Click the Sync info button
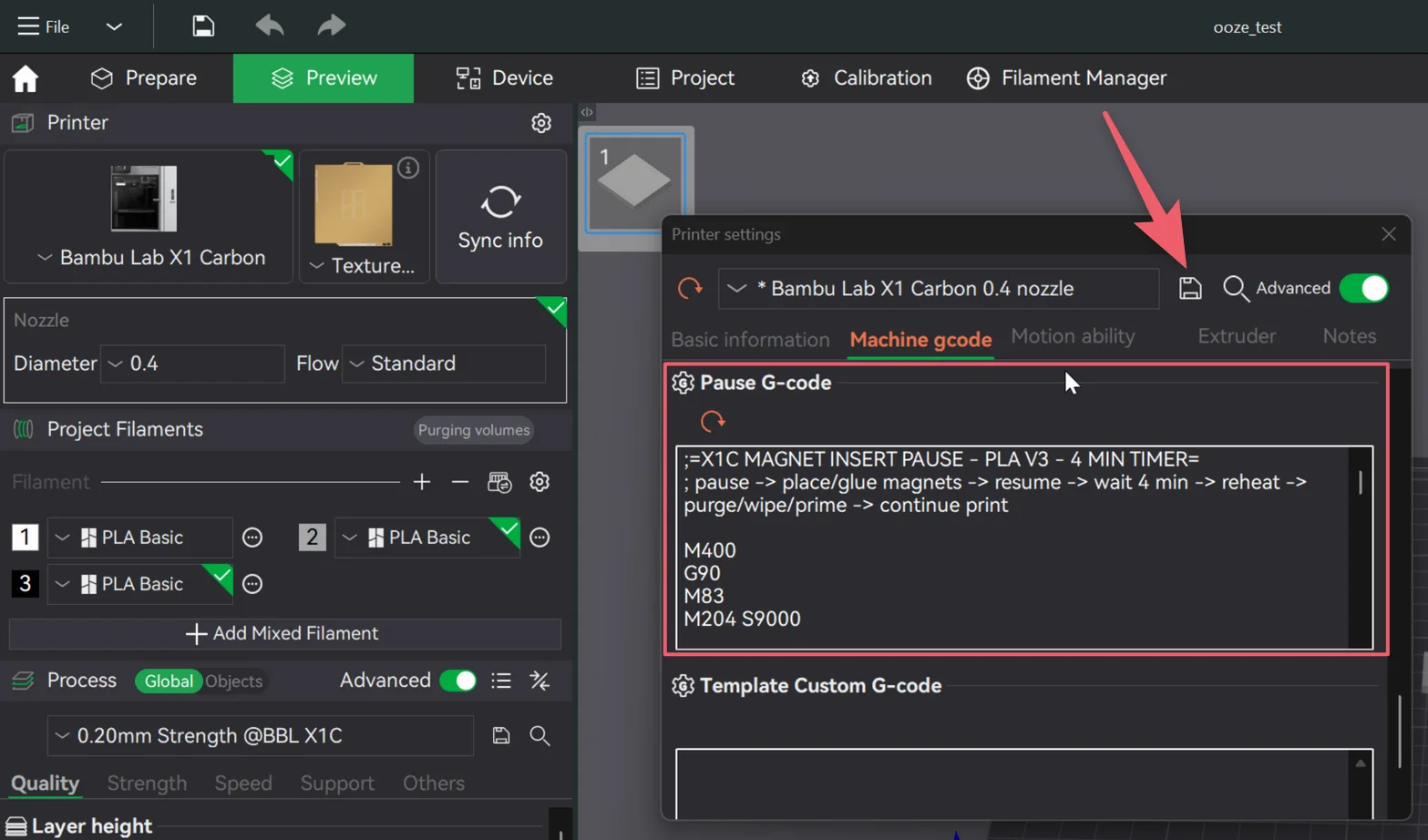Image resolution: width=1428 pixels, height=840 pixels. [x=500, y=216]
